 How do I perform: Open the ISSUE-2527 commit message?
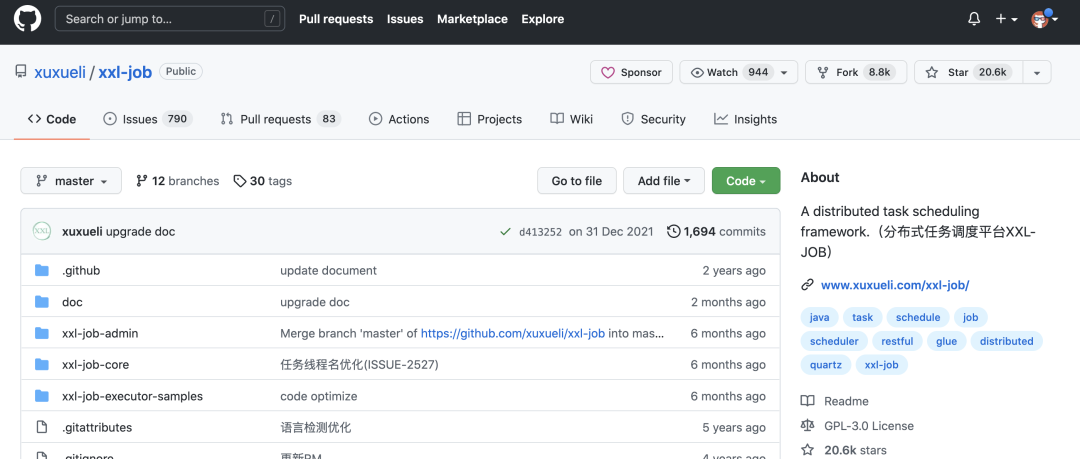[x=360, y=365]
